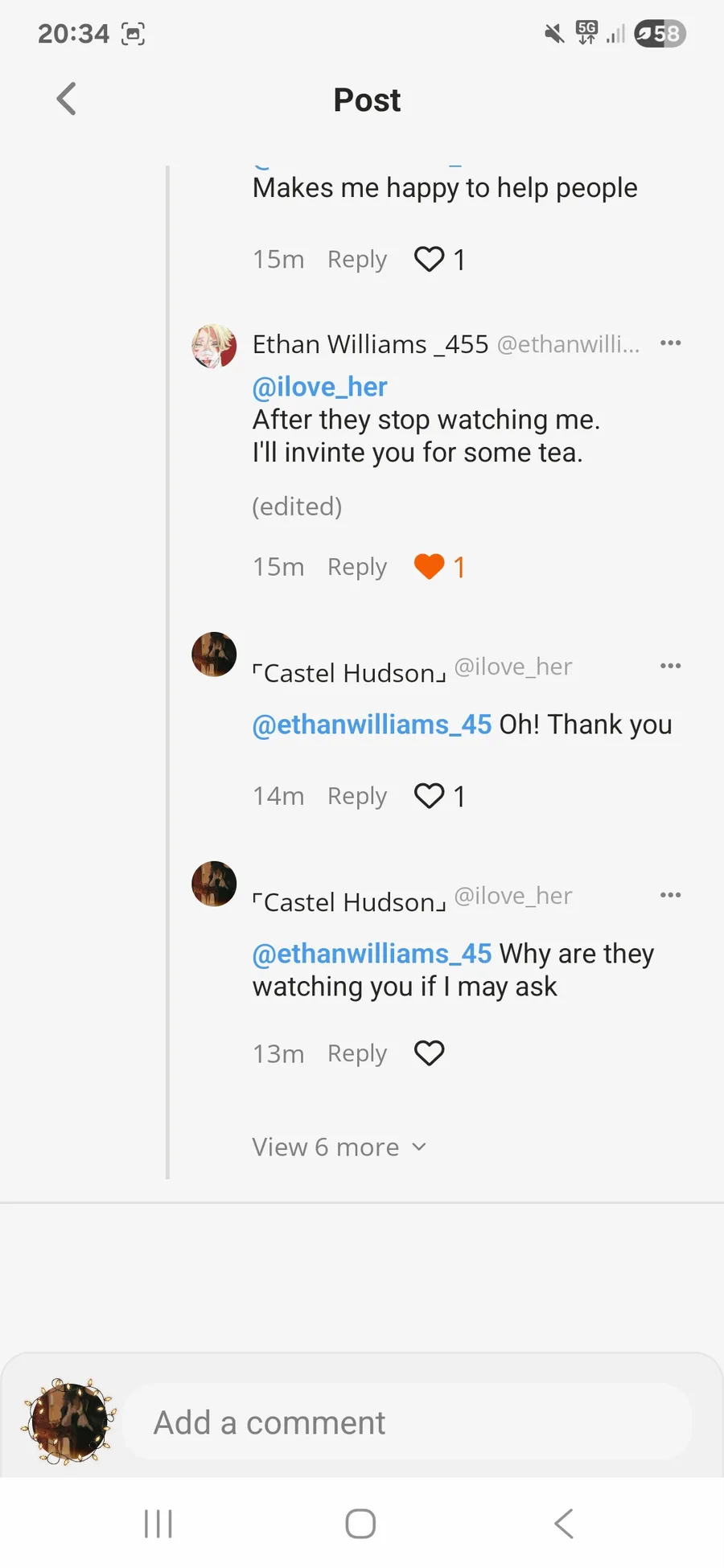
Task: Tap the Android home navigation button
Action: pos(360,1523)
